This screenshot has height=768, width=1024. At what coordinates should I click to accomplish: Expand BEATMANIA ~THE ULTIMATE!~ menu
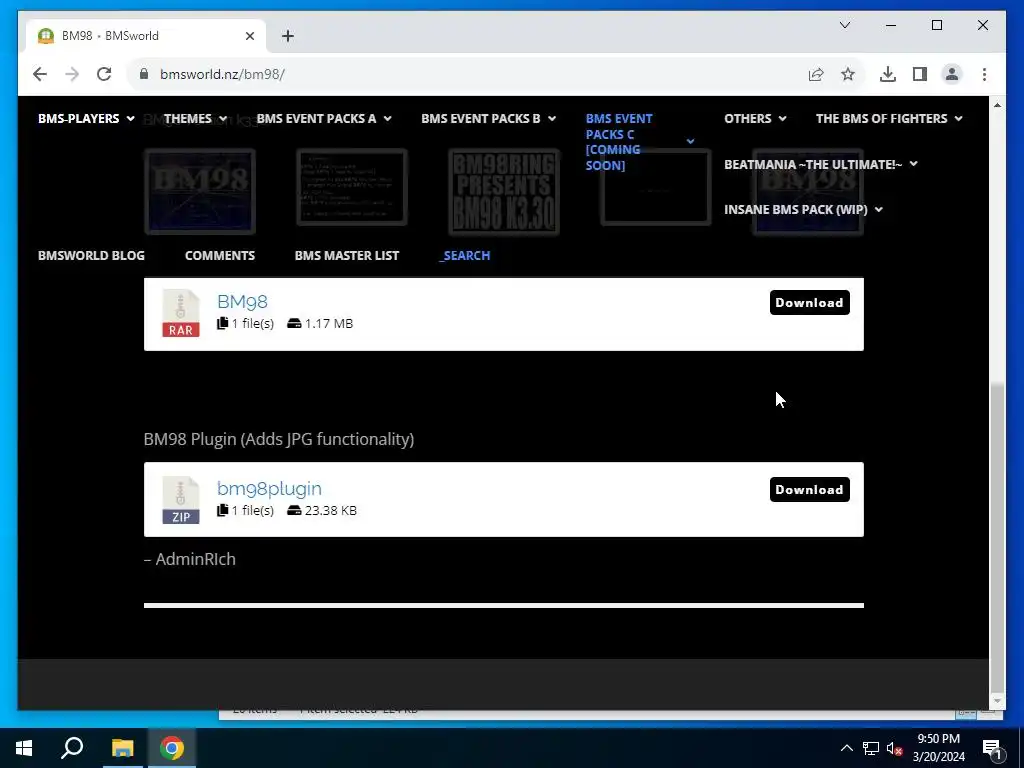(x=821, y=164)
